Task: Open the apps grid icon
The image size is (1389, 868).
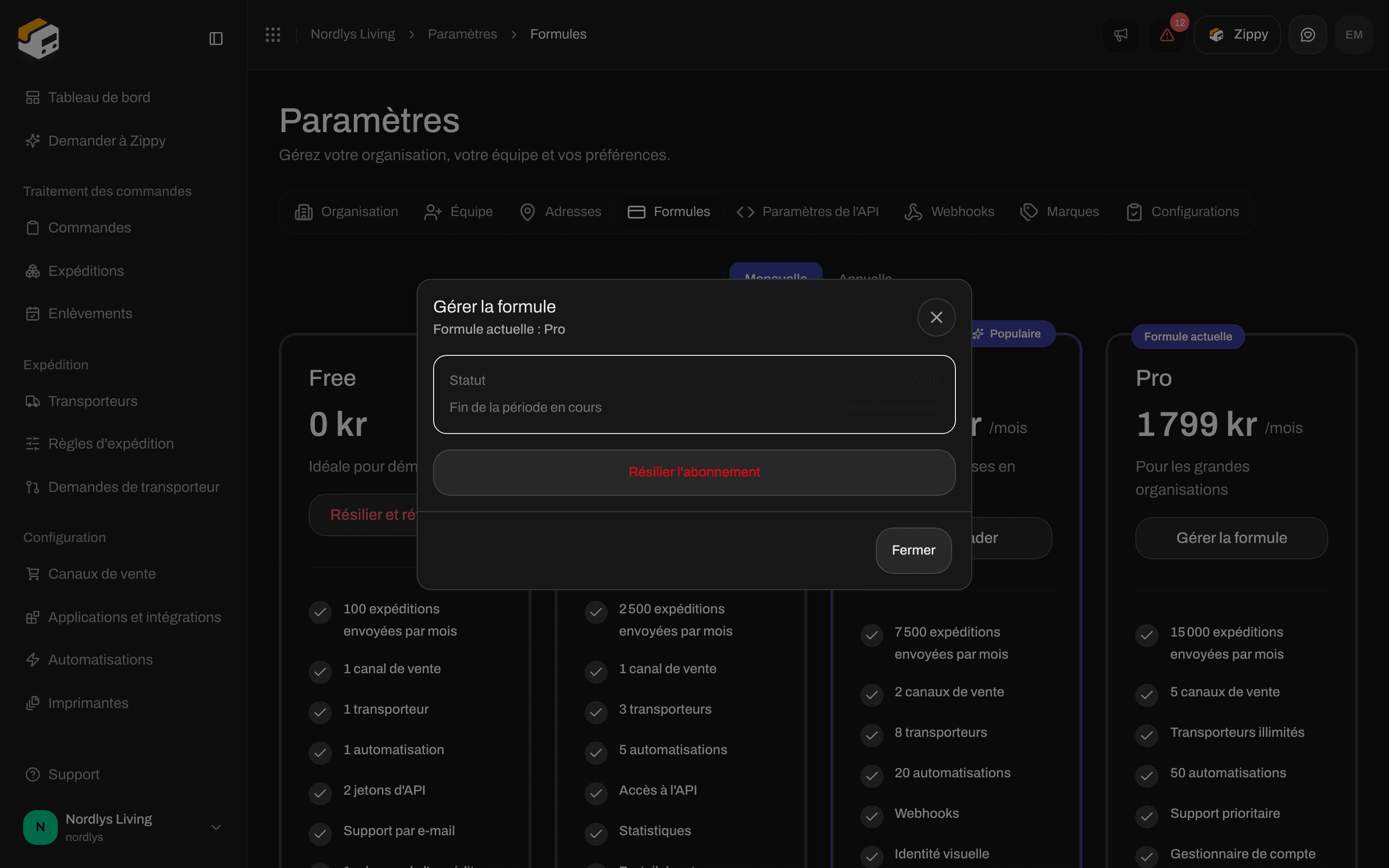Action: coord(273,34)
